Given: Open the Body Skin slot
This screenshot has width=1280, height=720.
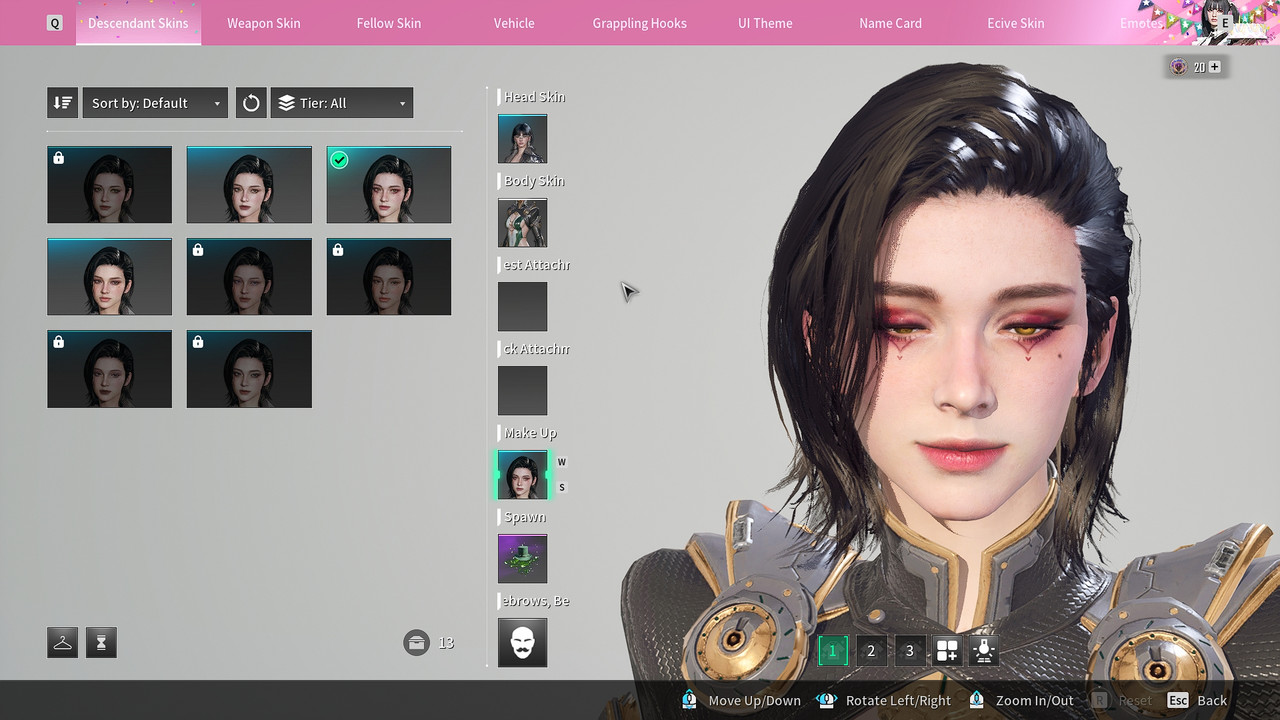Looking at the screenshot, I should point(523,223).
